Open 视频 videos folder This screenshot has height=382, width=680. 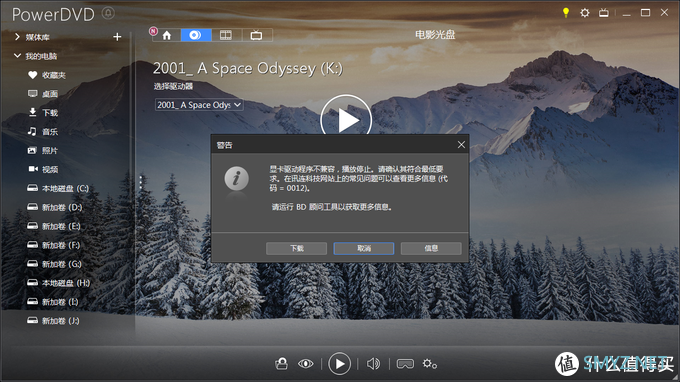[43, 170]
